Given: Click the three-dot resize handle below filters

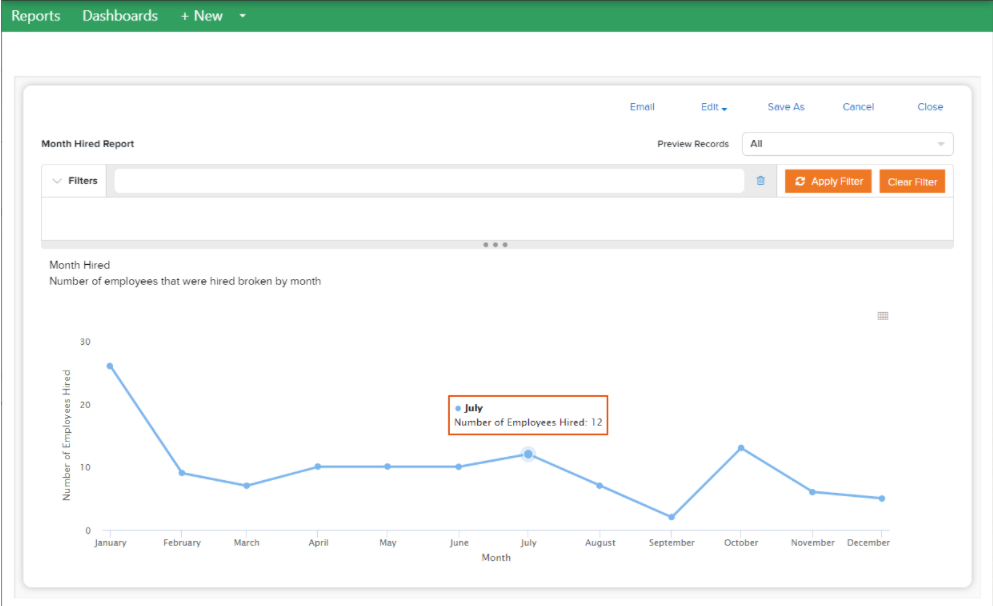Looking at the screenshot, I should tap(495, 244).
